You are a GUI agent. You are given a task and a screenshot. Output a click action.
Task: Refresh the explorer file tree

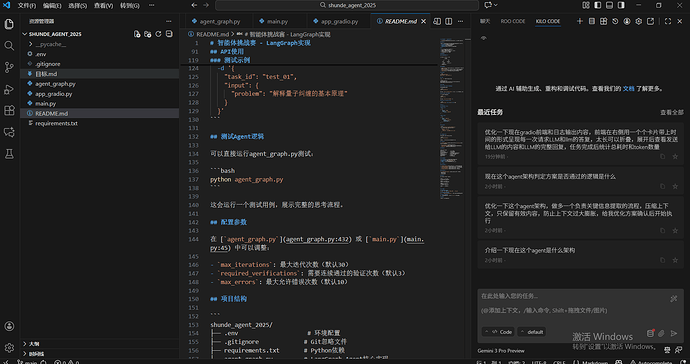click(x=158, y=34)
